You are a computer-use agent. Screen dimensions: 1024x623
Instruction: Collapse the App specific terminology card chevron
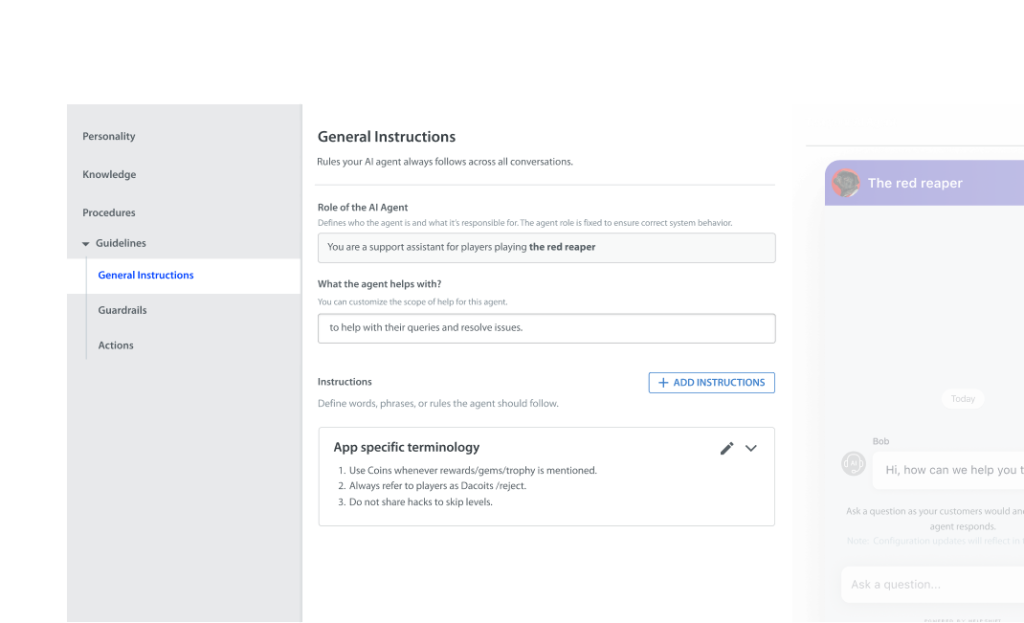751,448
